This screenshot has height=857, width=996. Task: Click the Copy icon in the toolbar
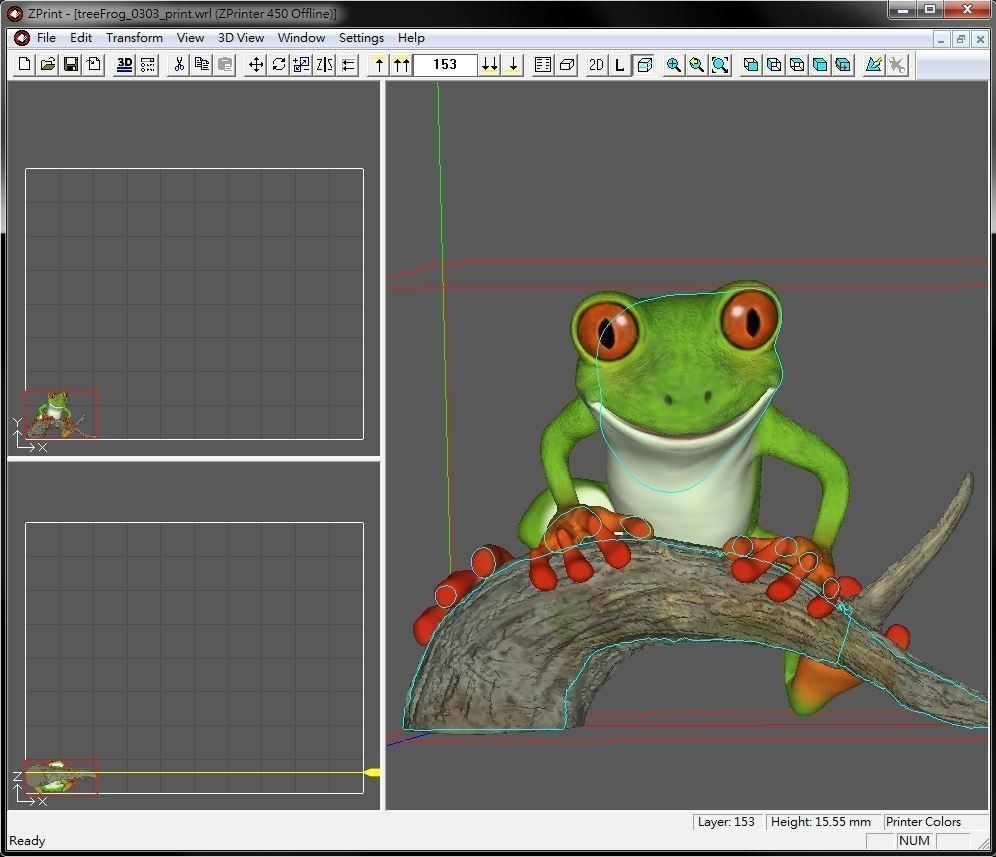pyautogui.click(x=202, y=65)
